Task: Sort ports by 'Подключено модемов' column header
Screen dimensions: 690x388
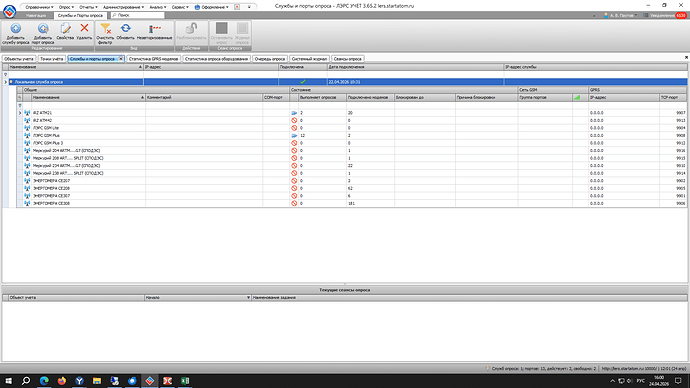Action: [370, 97]
